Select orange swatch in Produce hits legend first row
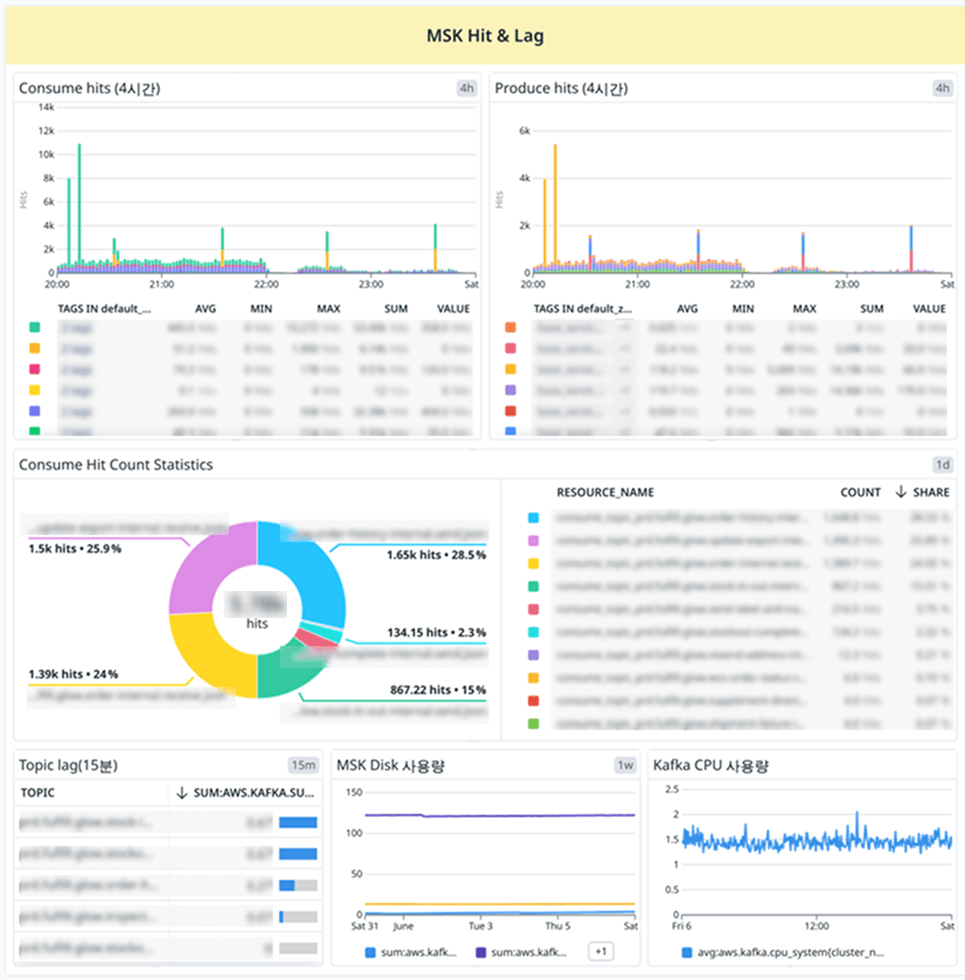965x980 pixels. click(511, 327)
